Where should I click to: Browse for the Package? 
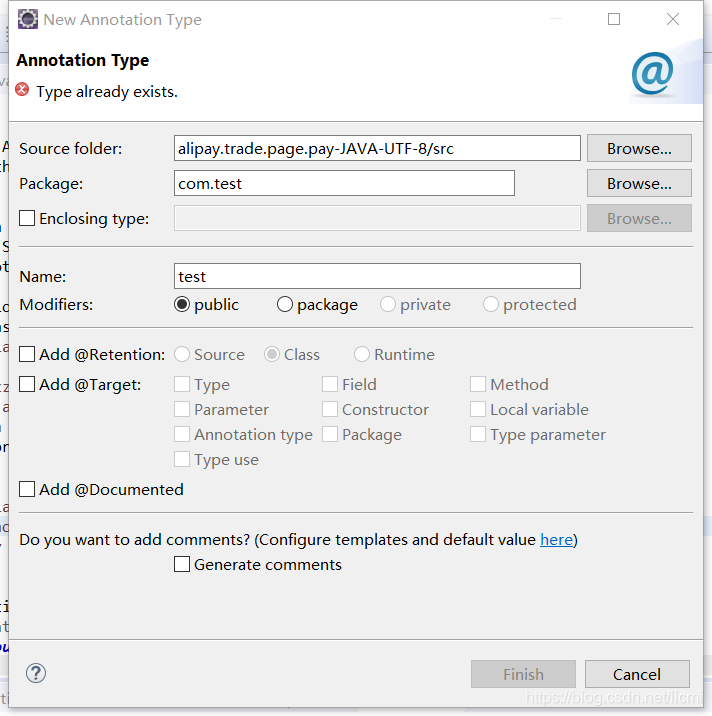click(x=639, y=183)
